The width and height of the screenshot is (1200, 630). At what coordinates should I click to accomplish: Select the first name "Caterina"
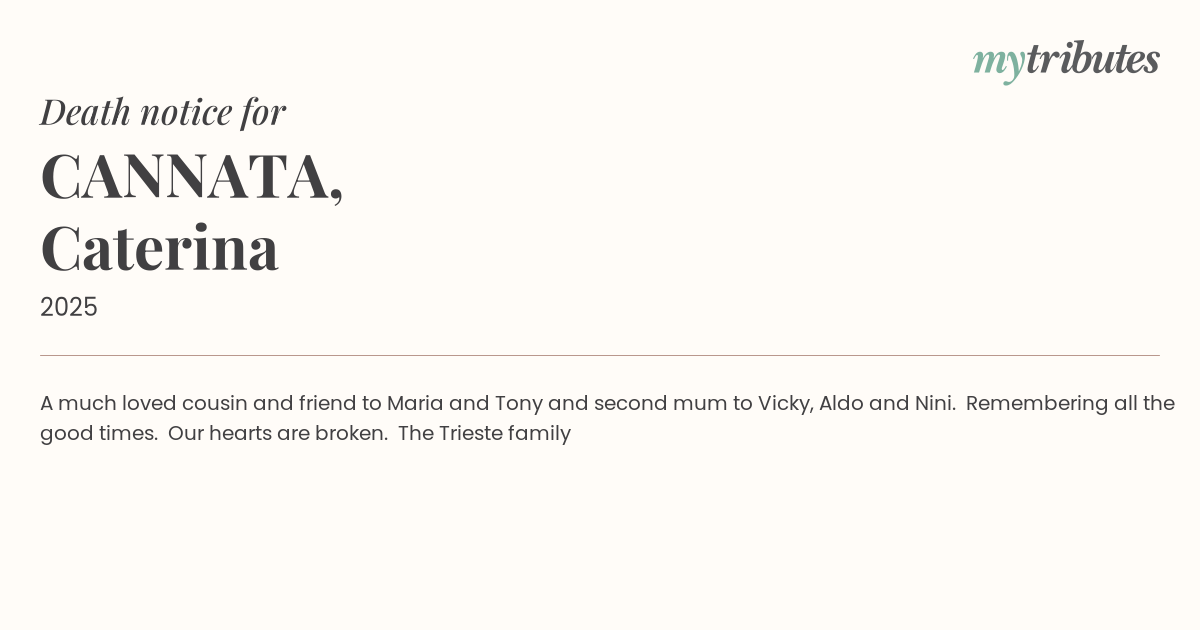tap(160, 248)
